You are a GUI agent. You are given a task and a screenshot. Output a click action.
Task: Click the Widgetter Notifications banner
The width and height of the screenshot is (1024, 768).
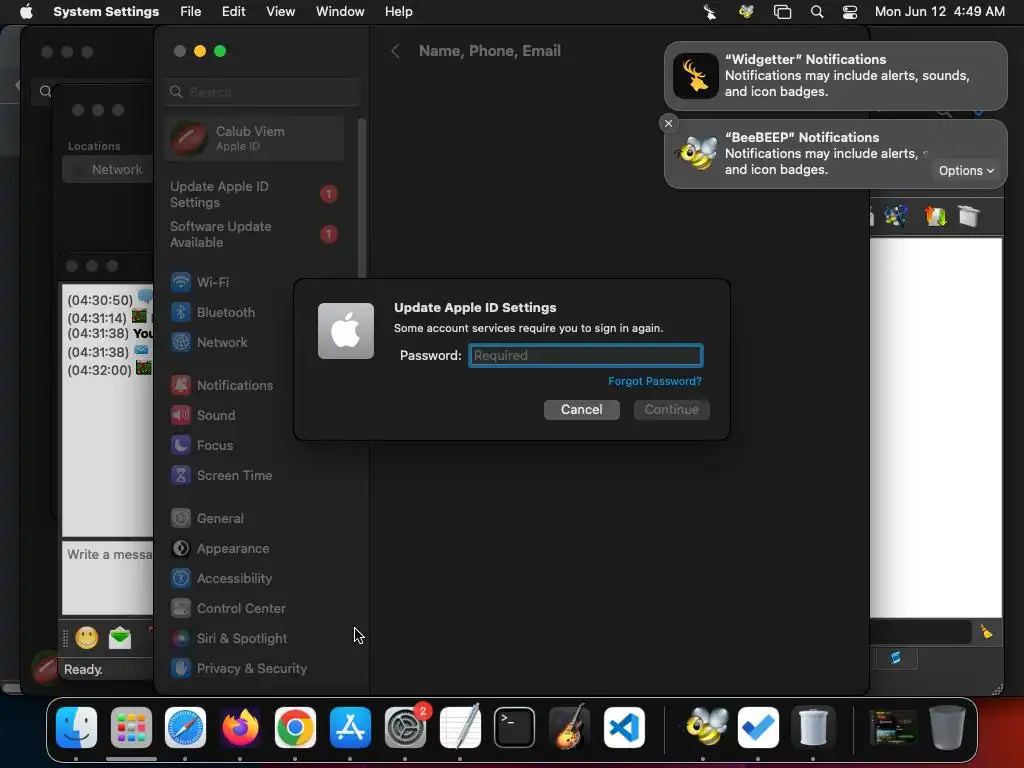click(835, 76)
